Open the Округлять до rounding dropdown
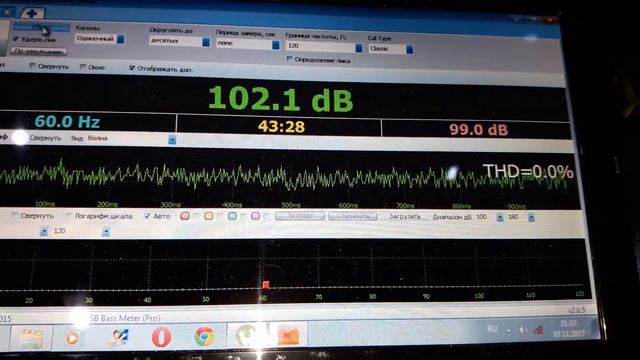640x360 pixels. tap(179, 41)
